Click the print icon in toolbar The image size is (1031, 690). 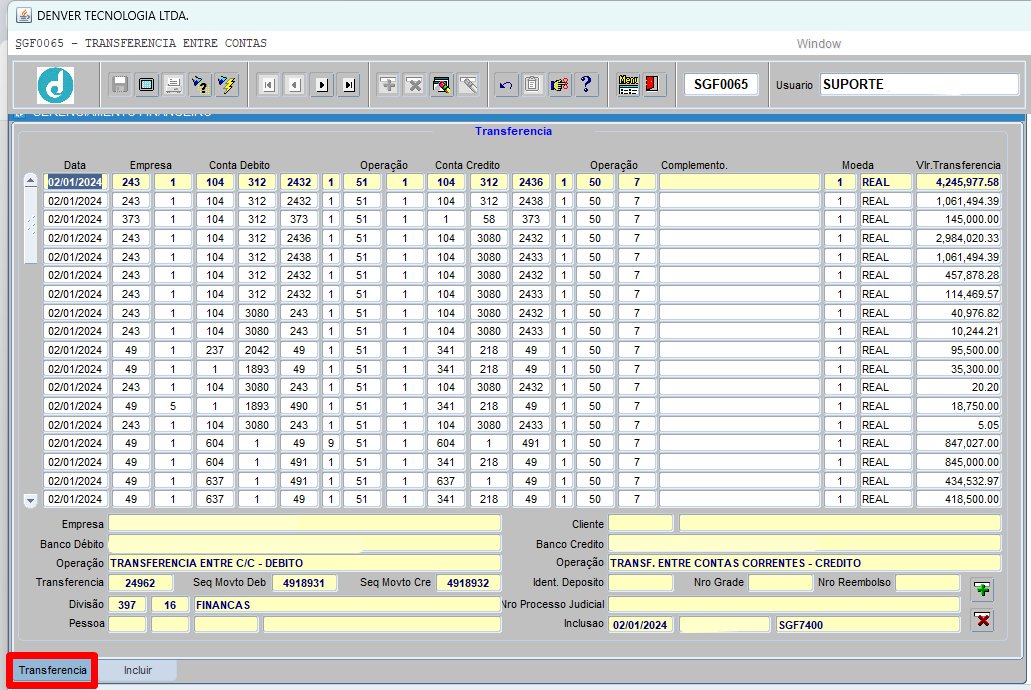(x=174, y=85)
